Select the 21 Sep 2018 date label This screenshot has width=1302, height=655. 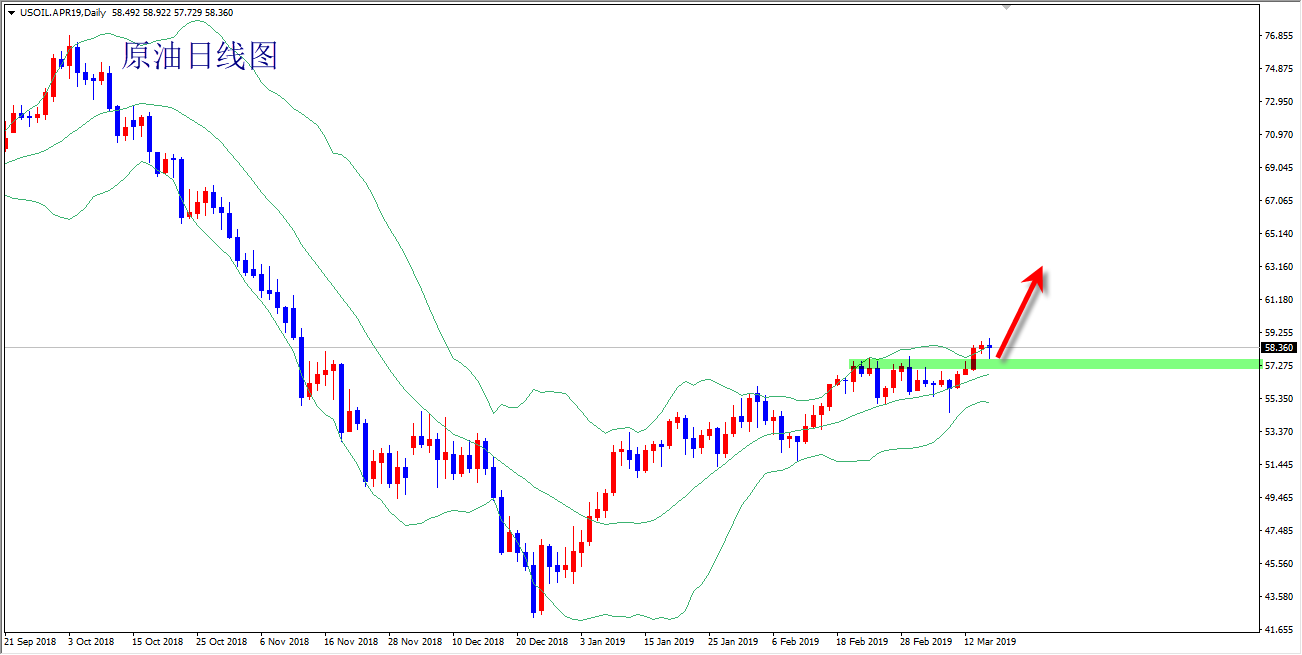coord(31,641)
